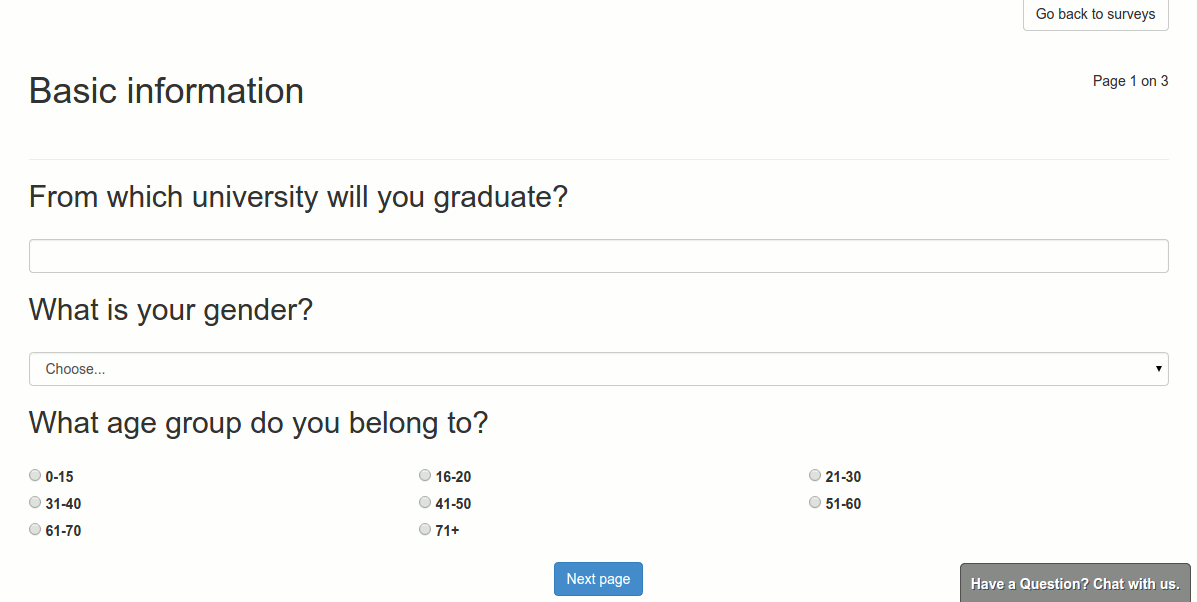
Task: Focus the university name text field
Action: pos(598,256)
